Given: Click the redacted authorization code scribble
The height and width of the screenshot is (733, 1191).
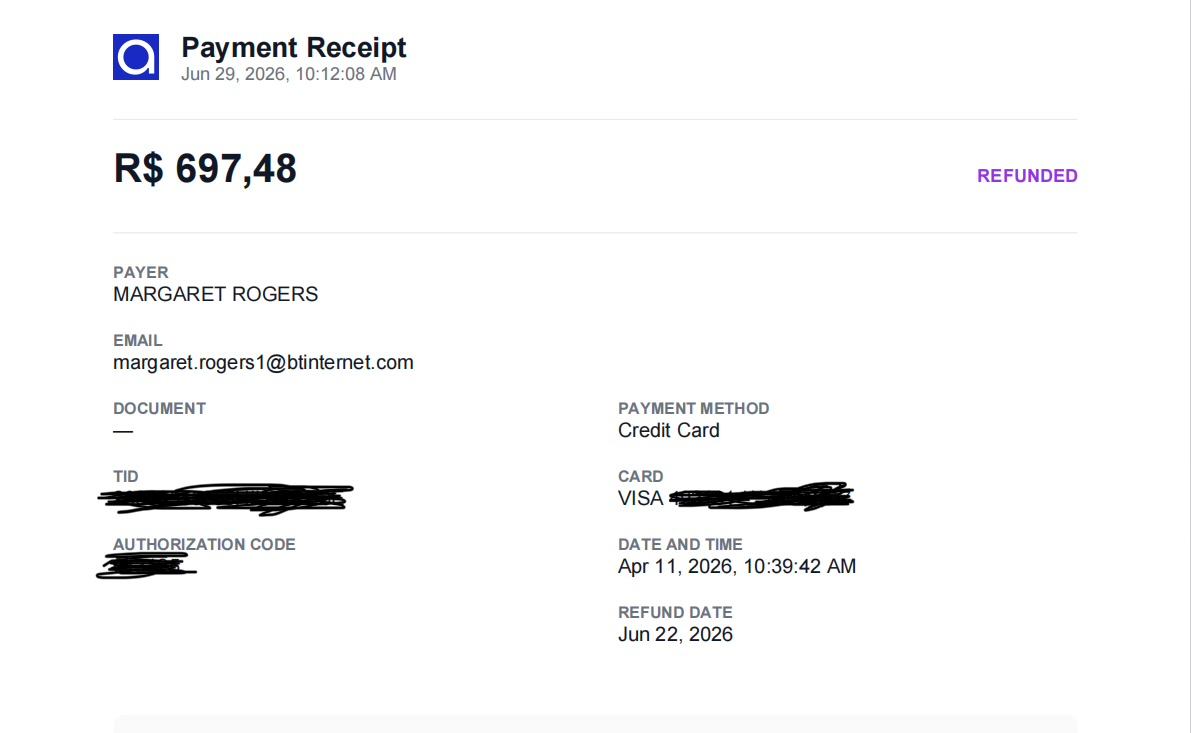Looking at the screenshot, I should point(146,567).
